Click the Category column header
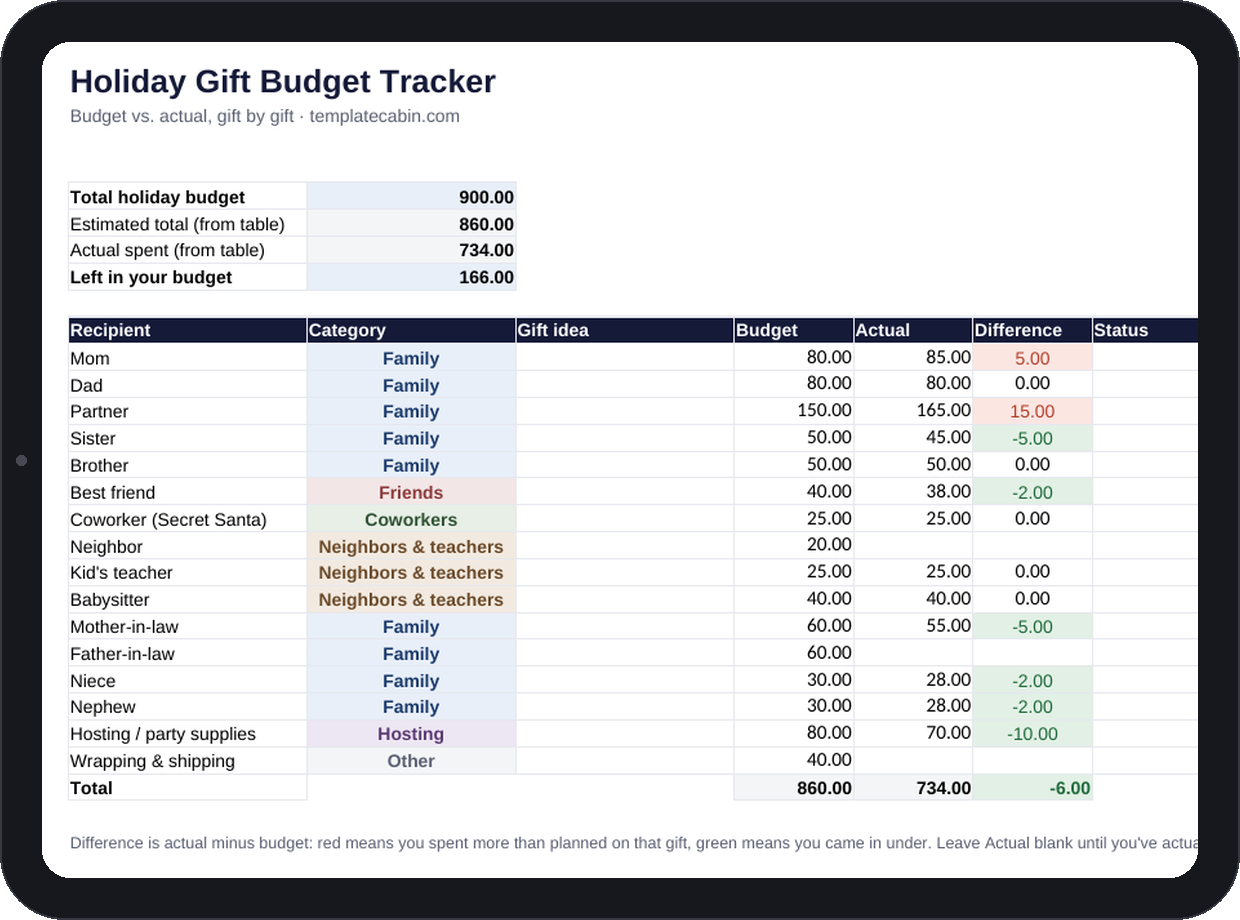1240x920 pixels. tap(412, 330)
